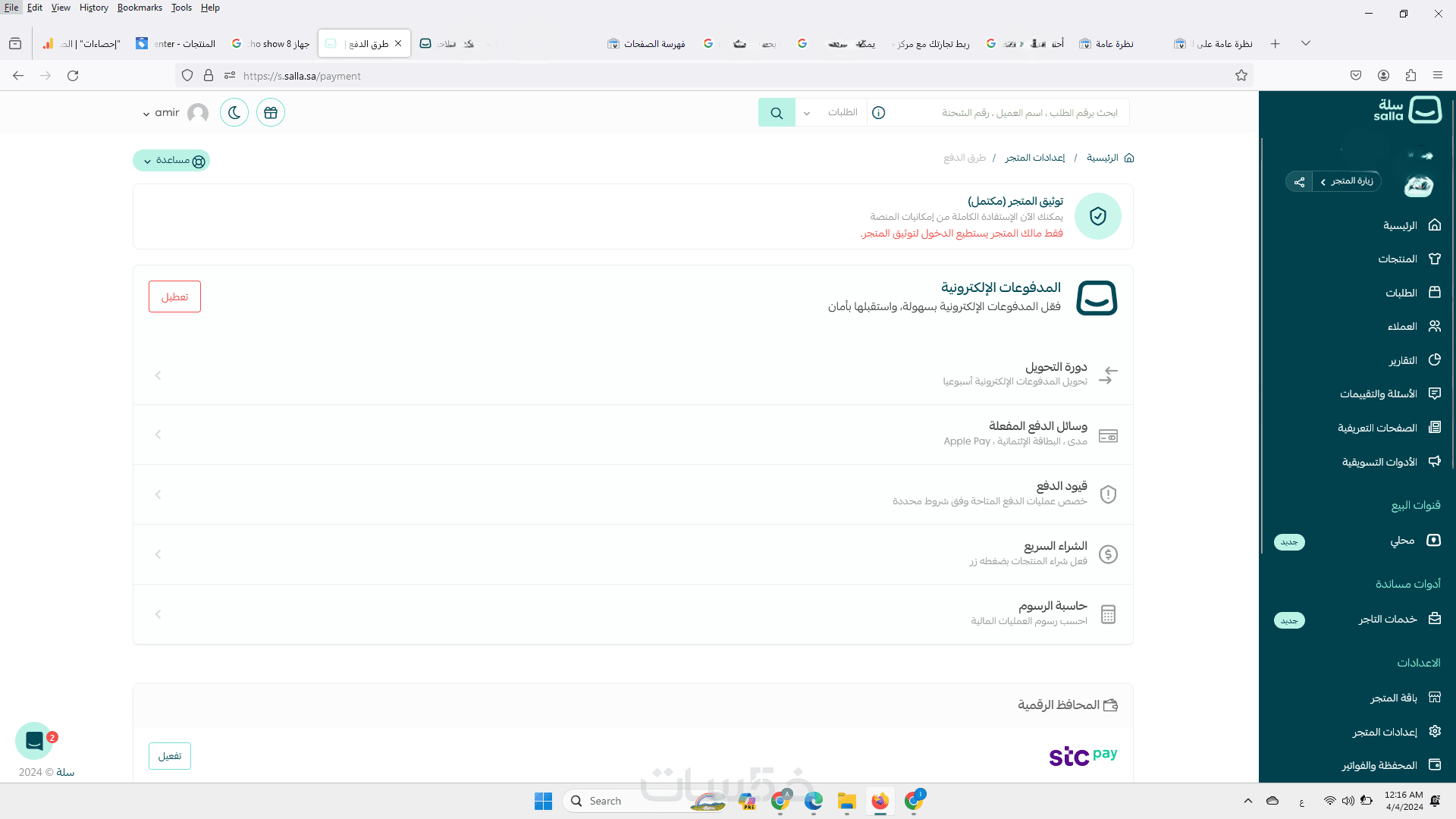Viewport: 1456px width, 819px height.
Task: Open the Firefox extensions icon
Action: coord(1410,76)
